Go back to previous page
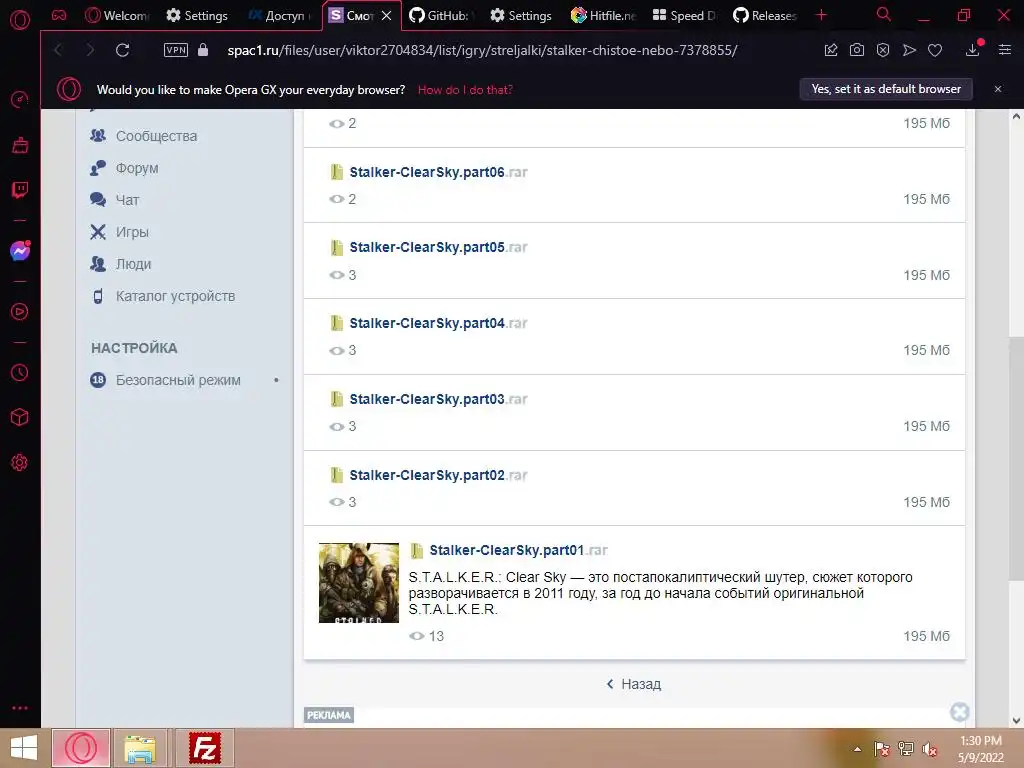Screen dimensions: 1024x768 click(58, 50)
